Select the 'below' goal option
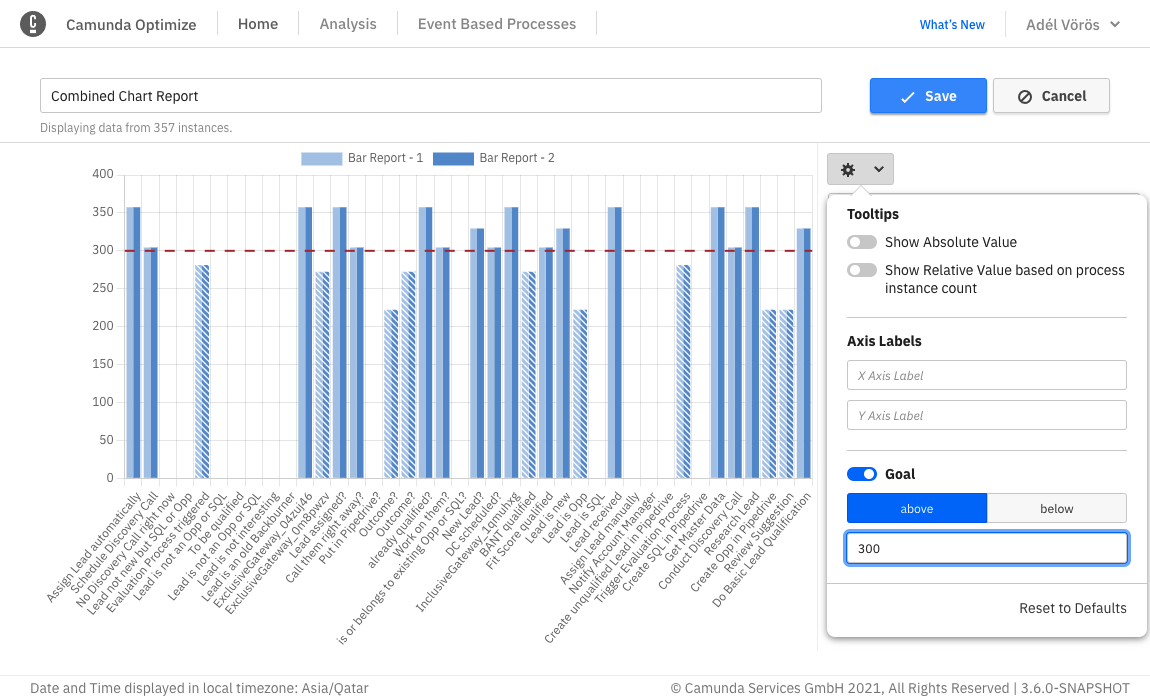Screen dimensions: 1150x700 tap(1056, 508)
